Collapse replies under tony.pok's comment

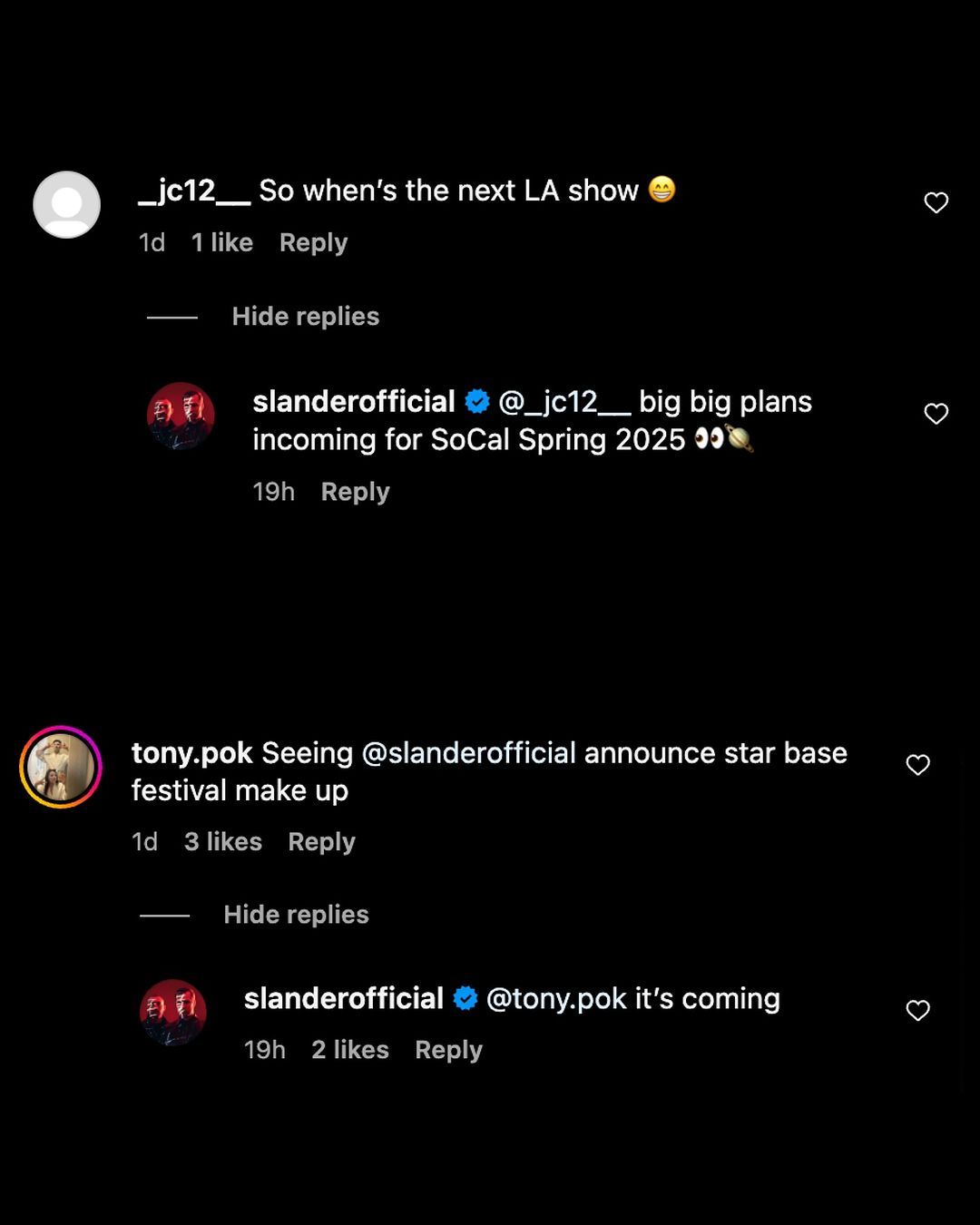tap(296, 915)
